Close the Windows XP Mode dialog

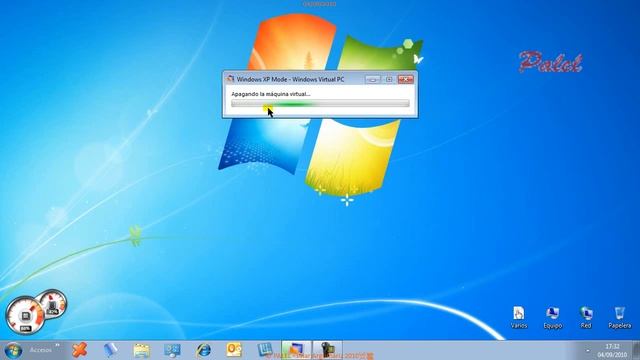tap(406, 79)
